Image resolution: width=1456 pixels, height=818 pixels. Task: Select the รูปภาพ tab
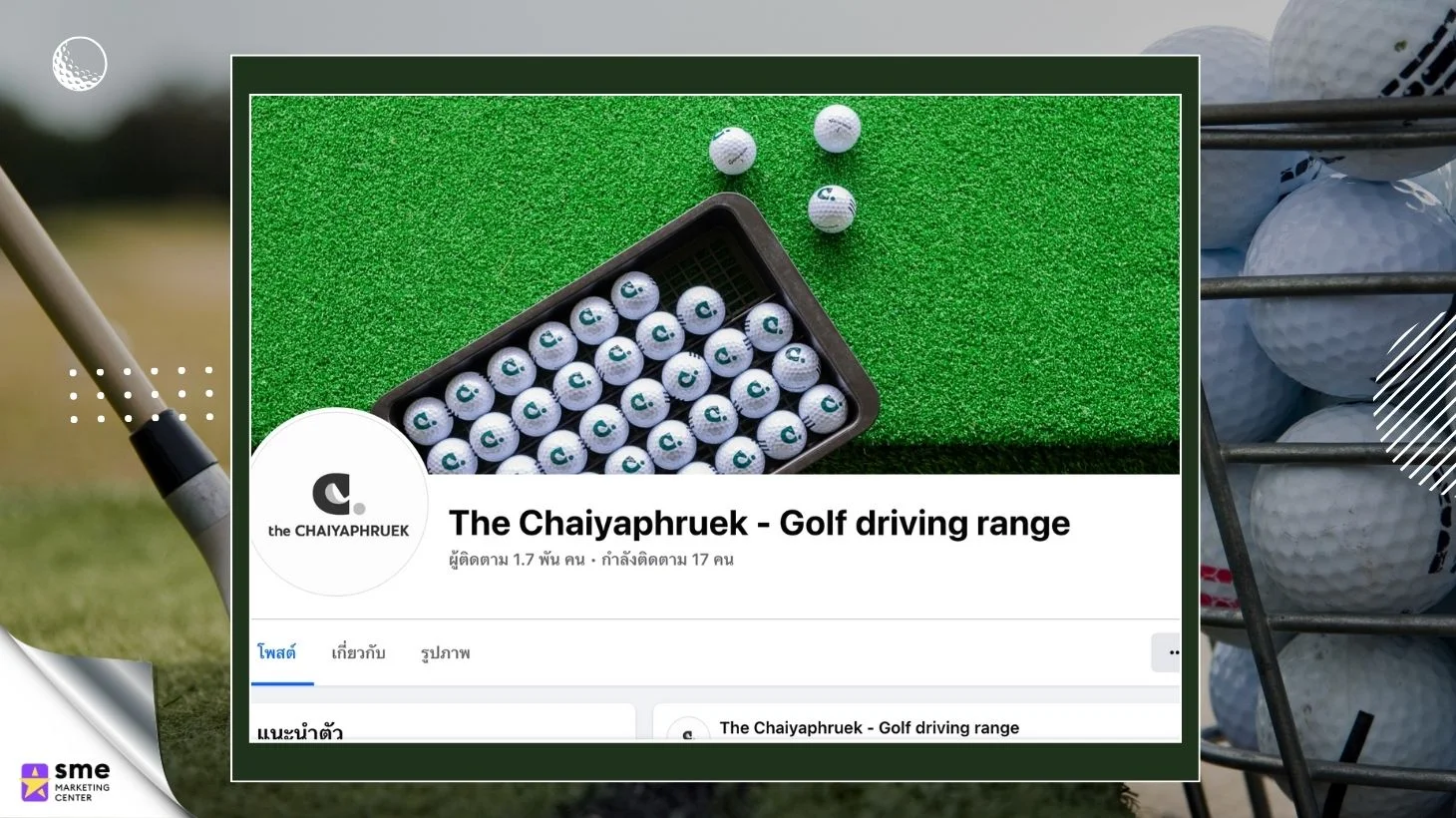(x=445, y=653)
